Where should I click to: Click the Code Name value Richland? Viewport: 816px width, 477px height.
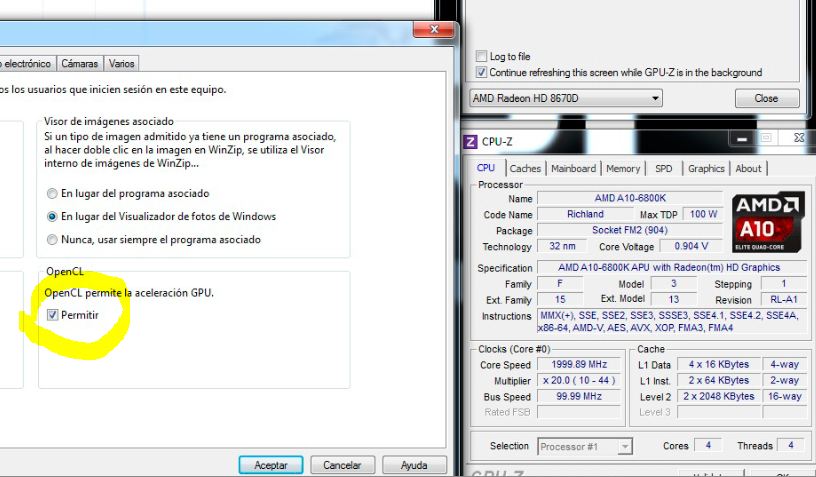pyautogui.click(x=585, y=214)
